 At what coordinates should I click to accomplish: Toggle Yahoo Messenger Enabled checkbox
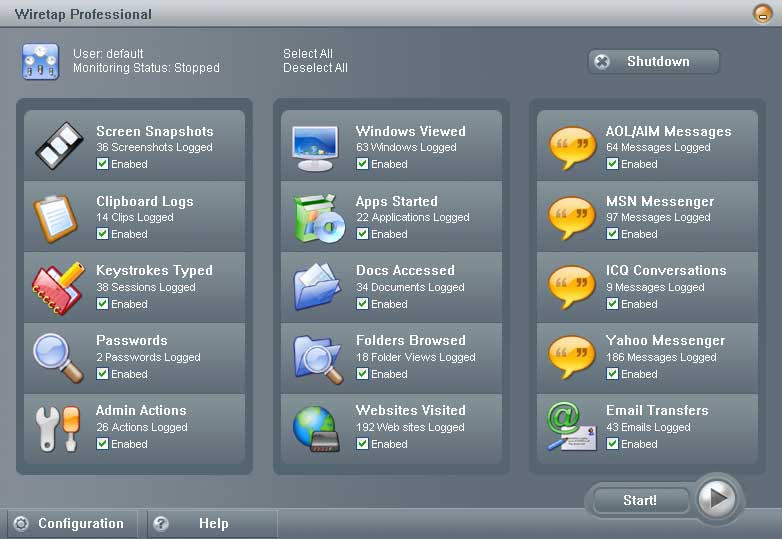612,373
